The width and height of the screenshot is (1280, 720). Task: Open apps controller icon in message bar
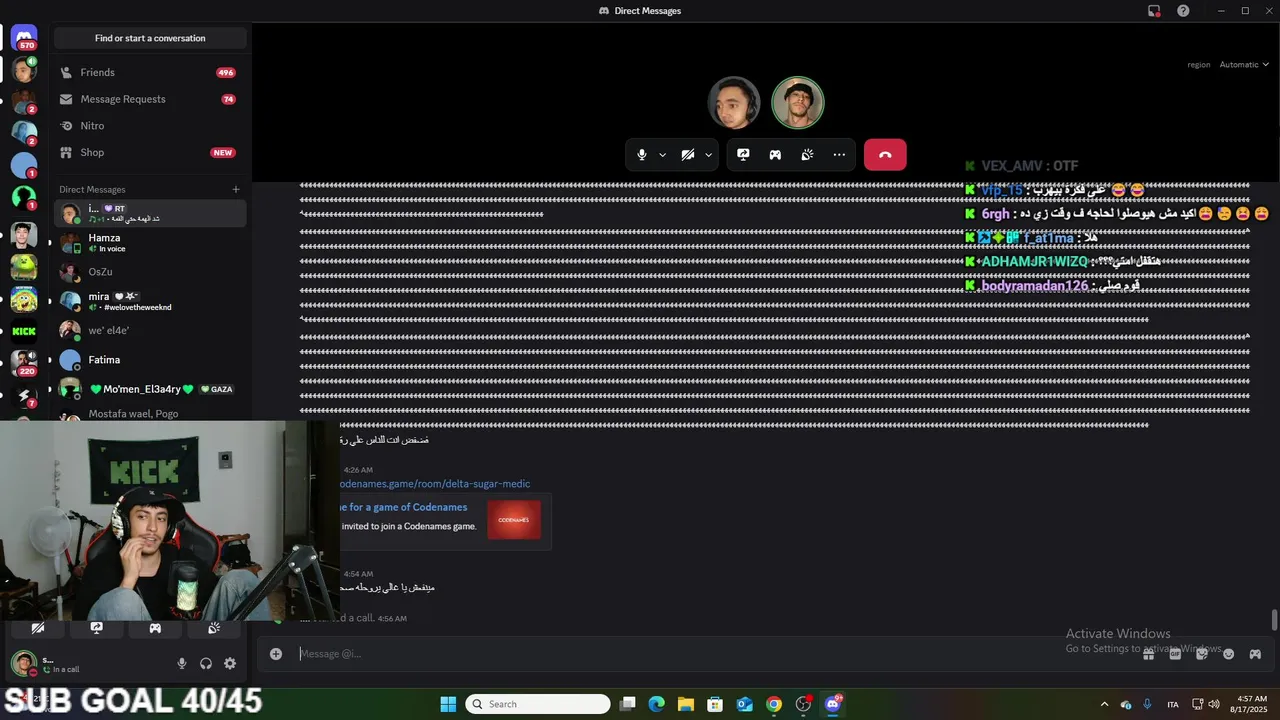point(1255,654)
